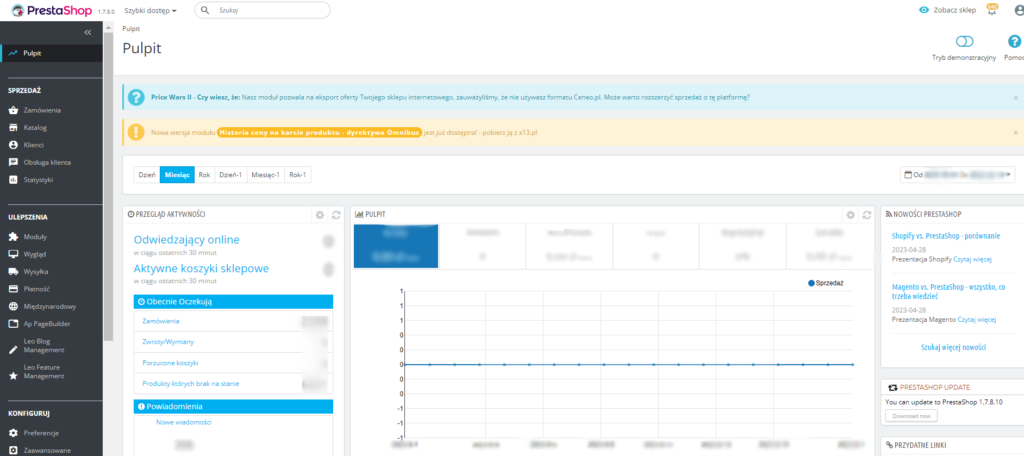Click the Statystyki bar chart icon

pyautogui.click(x=13, y=180)
